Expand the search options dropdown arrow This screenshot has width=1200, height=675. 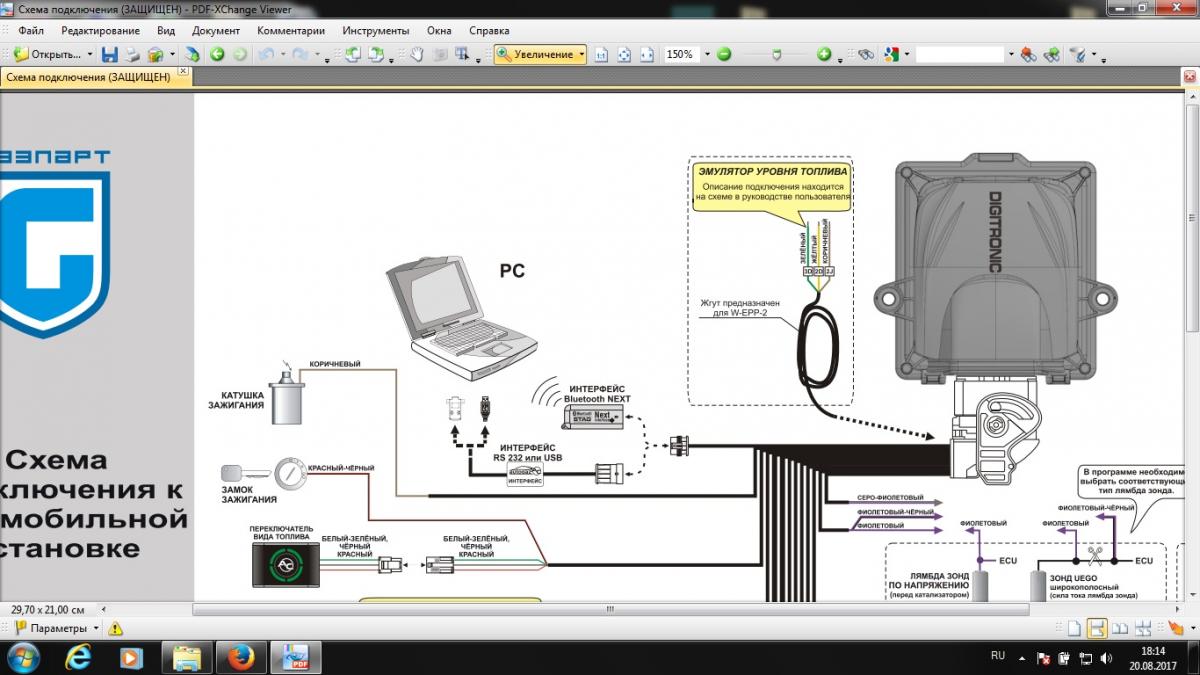click(1094, 54)
